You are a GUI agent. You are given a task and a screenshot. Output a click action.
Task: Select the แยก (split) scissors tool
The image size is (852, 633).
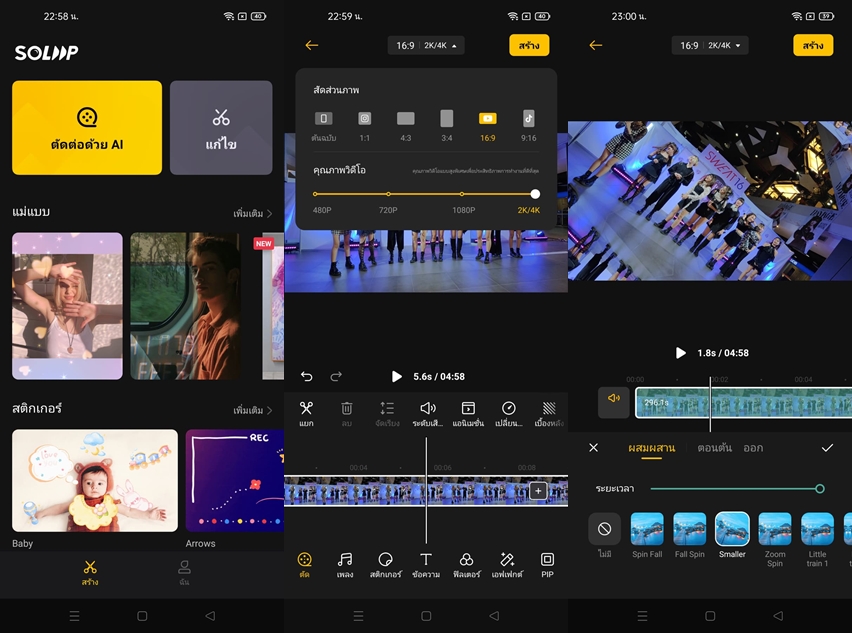(306, 412)
